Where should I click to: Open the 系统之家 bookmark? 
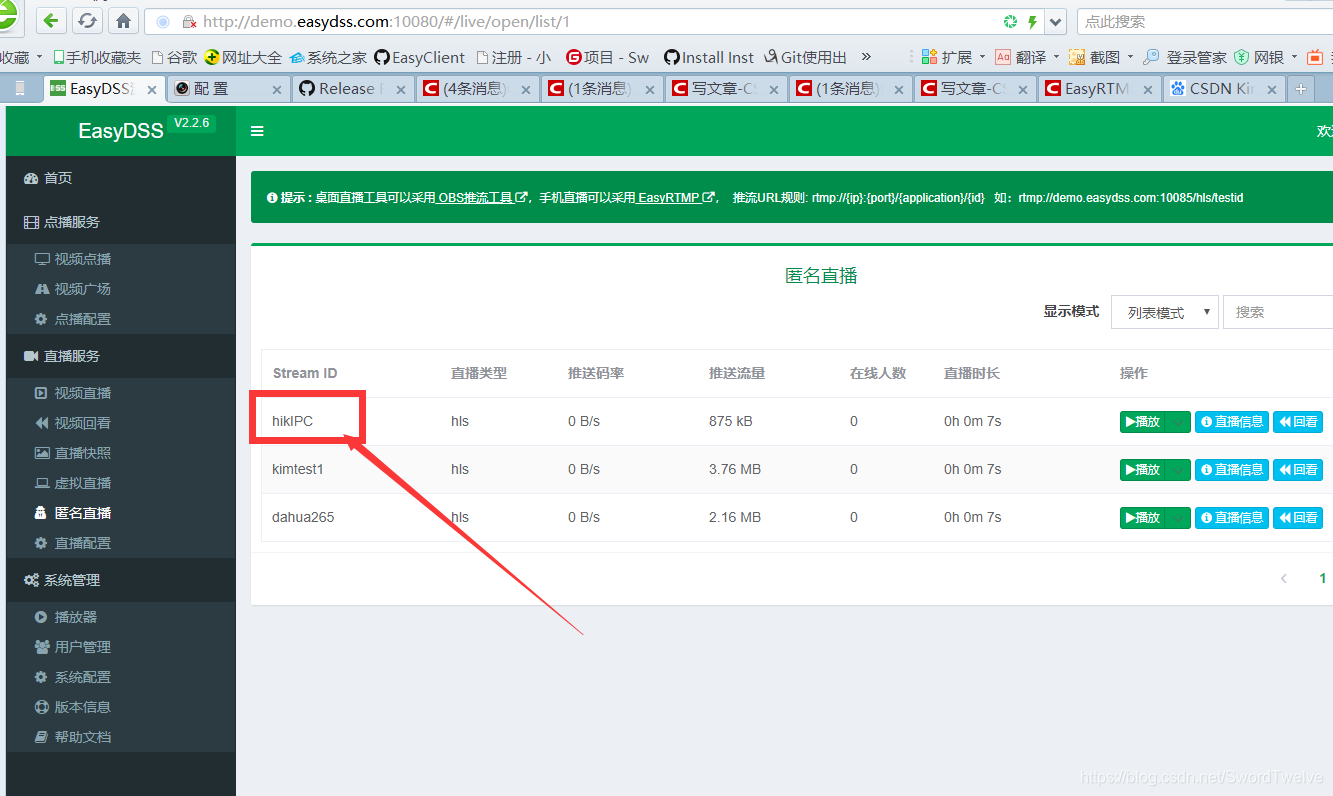click(x=329, y=58)
